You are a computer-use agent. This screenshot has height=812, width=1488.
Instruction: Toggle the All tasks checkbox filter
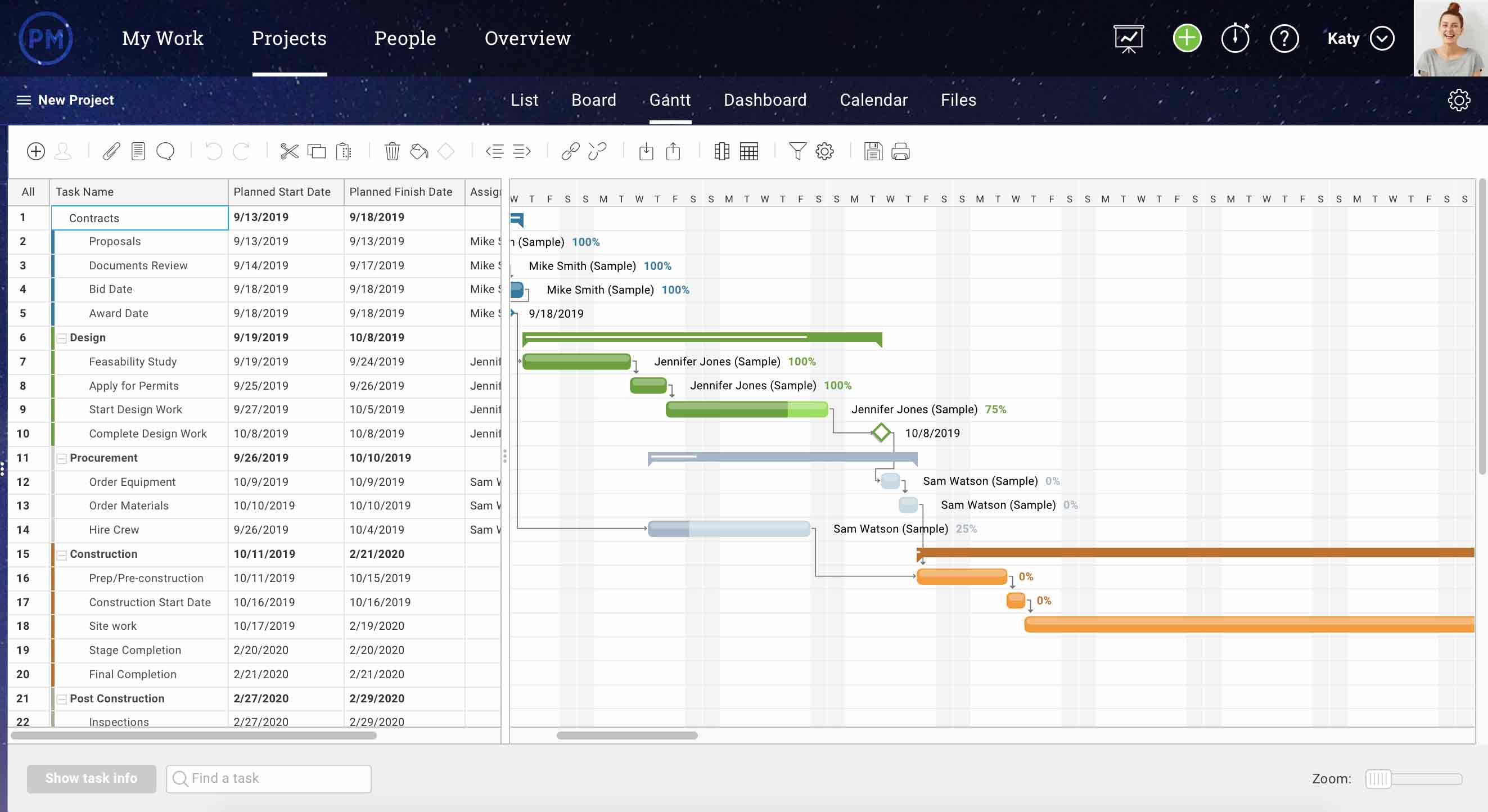point(27,191)
